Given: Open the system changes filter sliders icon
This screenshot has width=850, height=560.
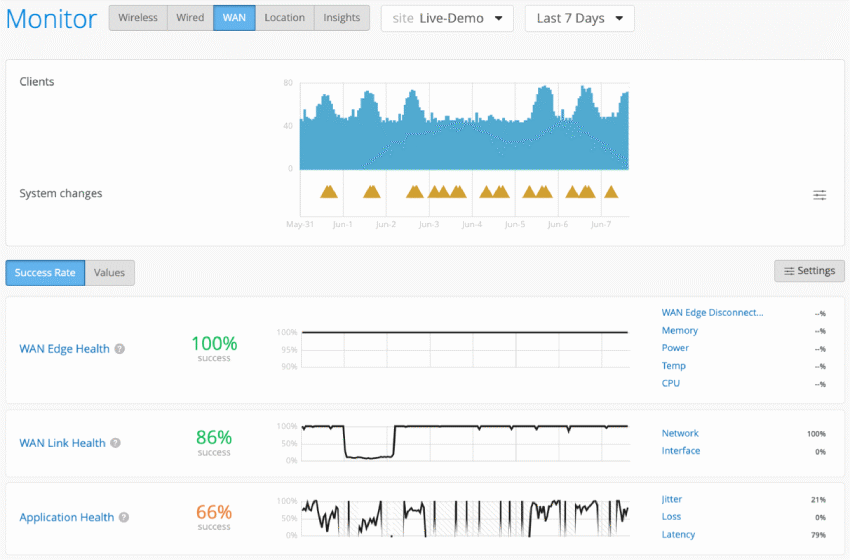Looking at the screenshot, I should [819, 195].
